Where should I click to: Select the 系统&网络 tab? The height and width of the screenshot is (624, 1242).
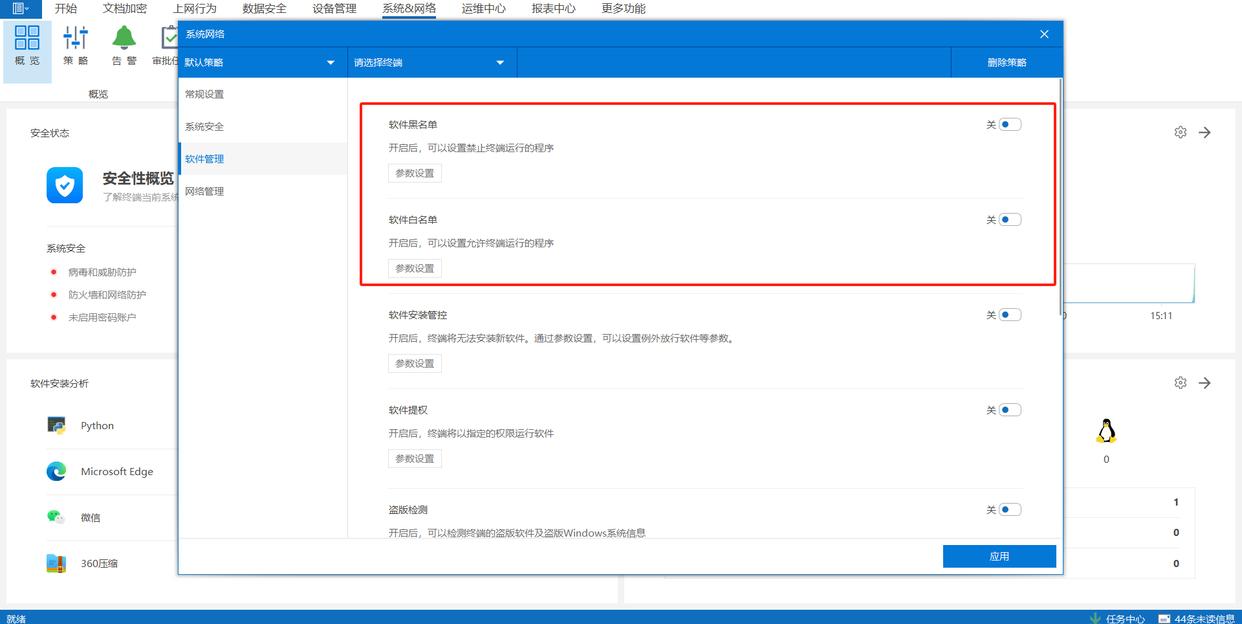[x=409, y=8]
